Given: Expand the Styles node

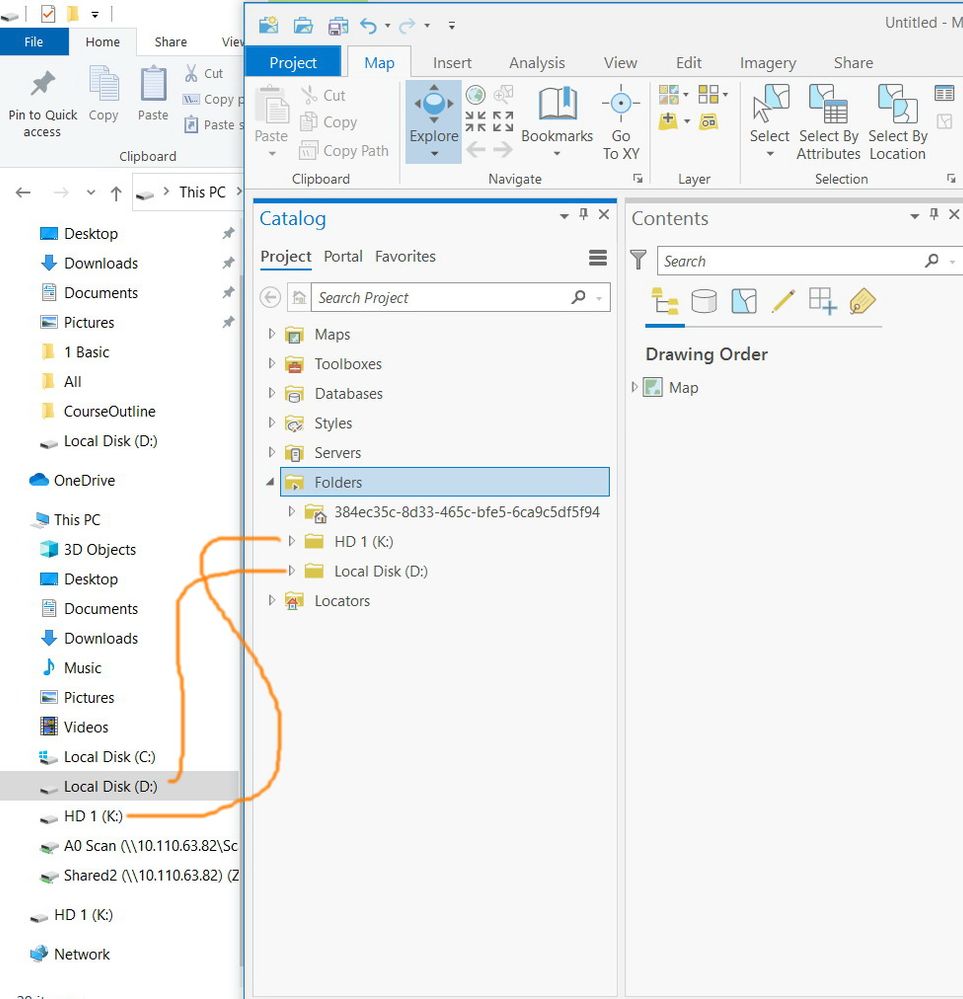Looking at the screenshot, I should pyautogui.click(x=272, y=422).
